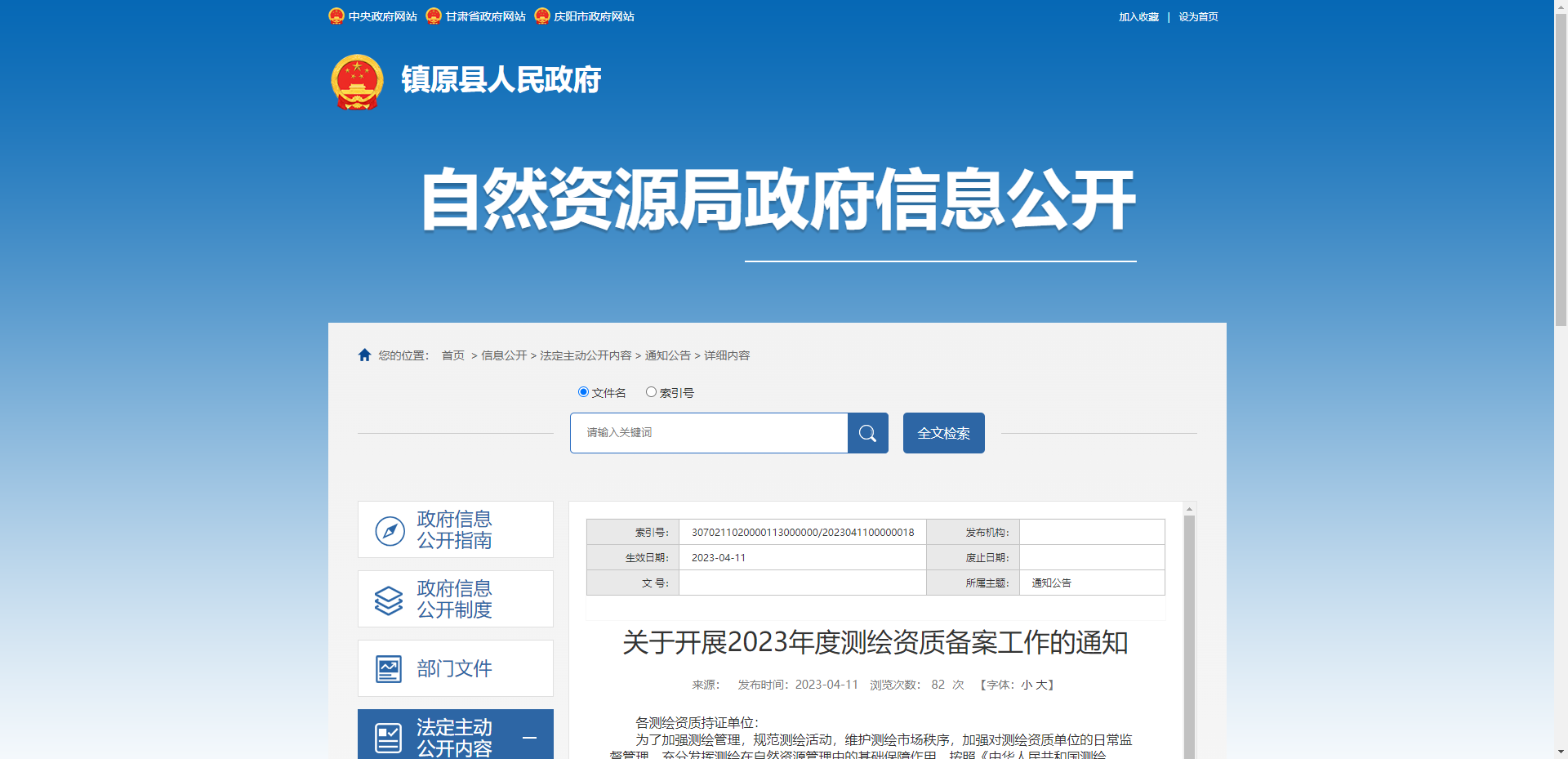
Task: Click the document icon for 部门文件
Action: click(387, 667)
